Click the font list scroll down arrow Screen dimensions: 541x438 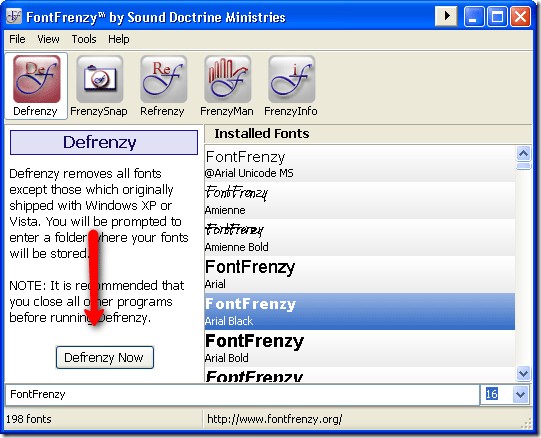coord(523,373)
